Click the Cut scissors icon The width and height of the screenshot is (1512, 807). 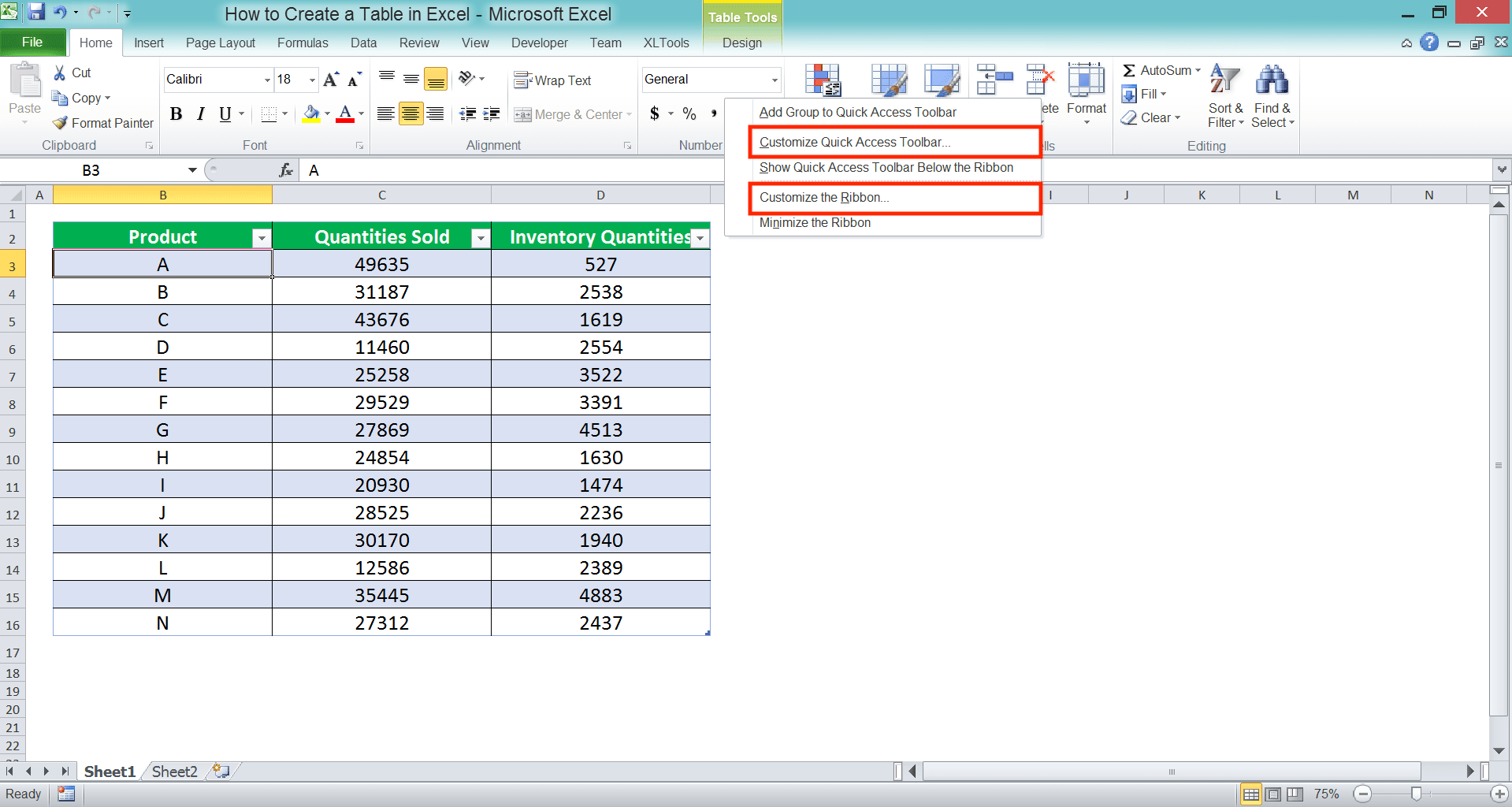[59, 73]
